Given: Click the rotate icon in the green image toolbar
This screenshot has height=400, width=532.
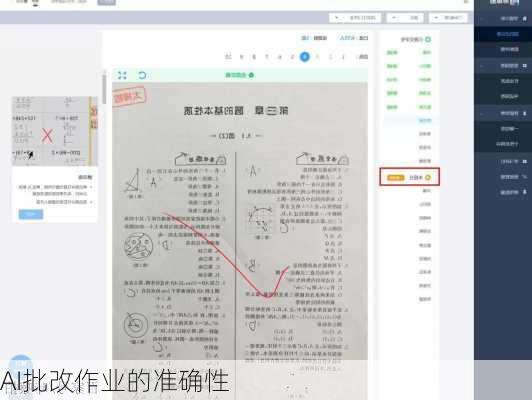Looking at the screenshot, I should tap(142, 75).
